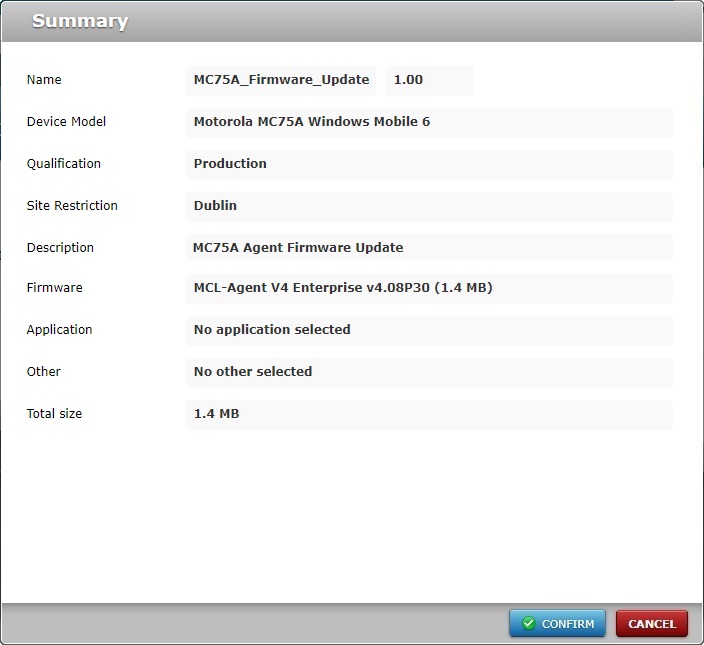Viewport: 704px width, 645px height.
Task: Click the Application label
Action: 59,330
